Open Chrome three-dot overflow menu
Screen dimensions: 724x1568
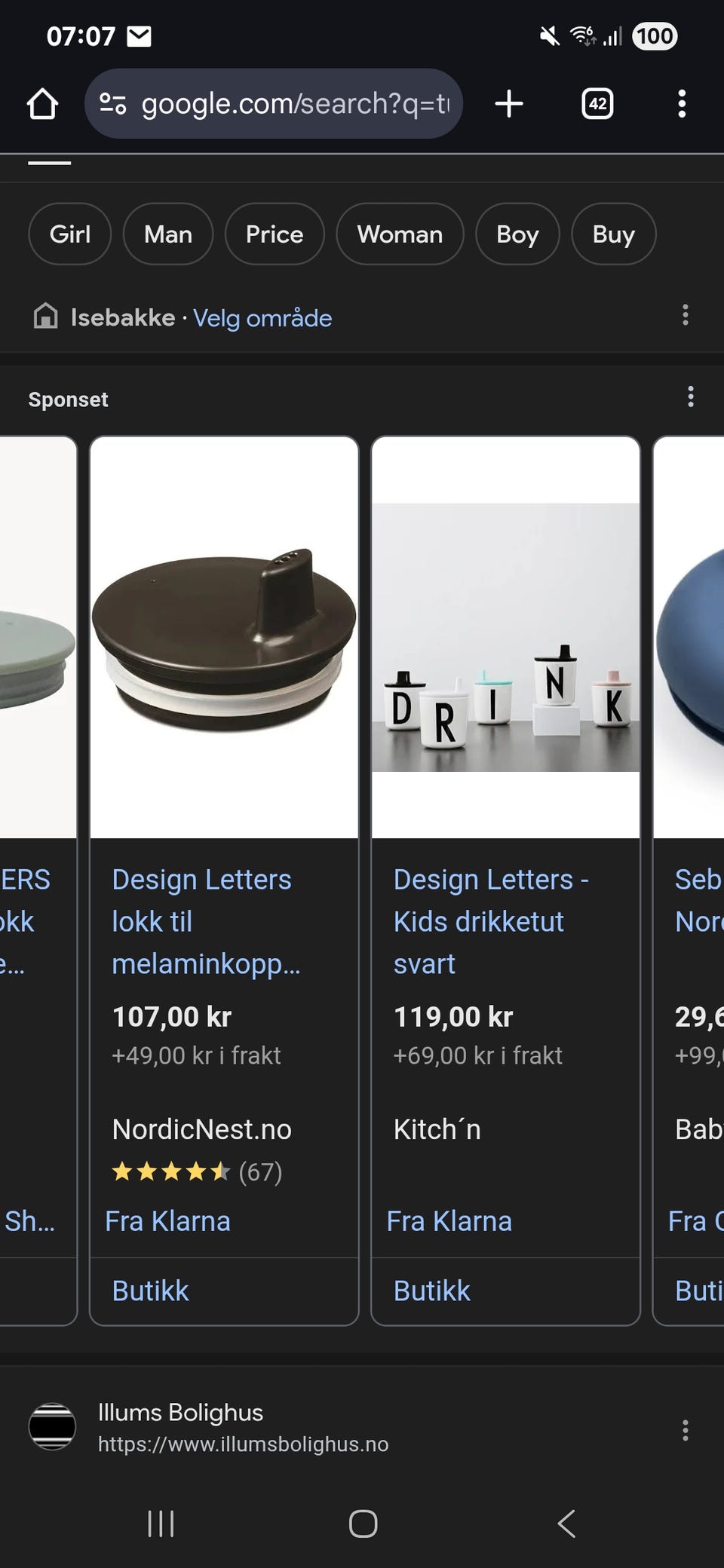point(682,103)
